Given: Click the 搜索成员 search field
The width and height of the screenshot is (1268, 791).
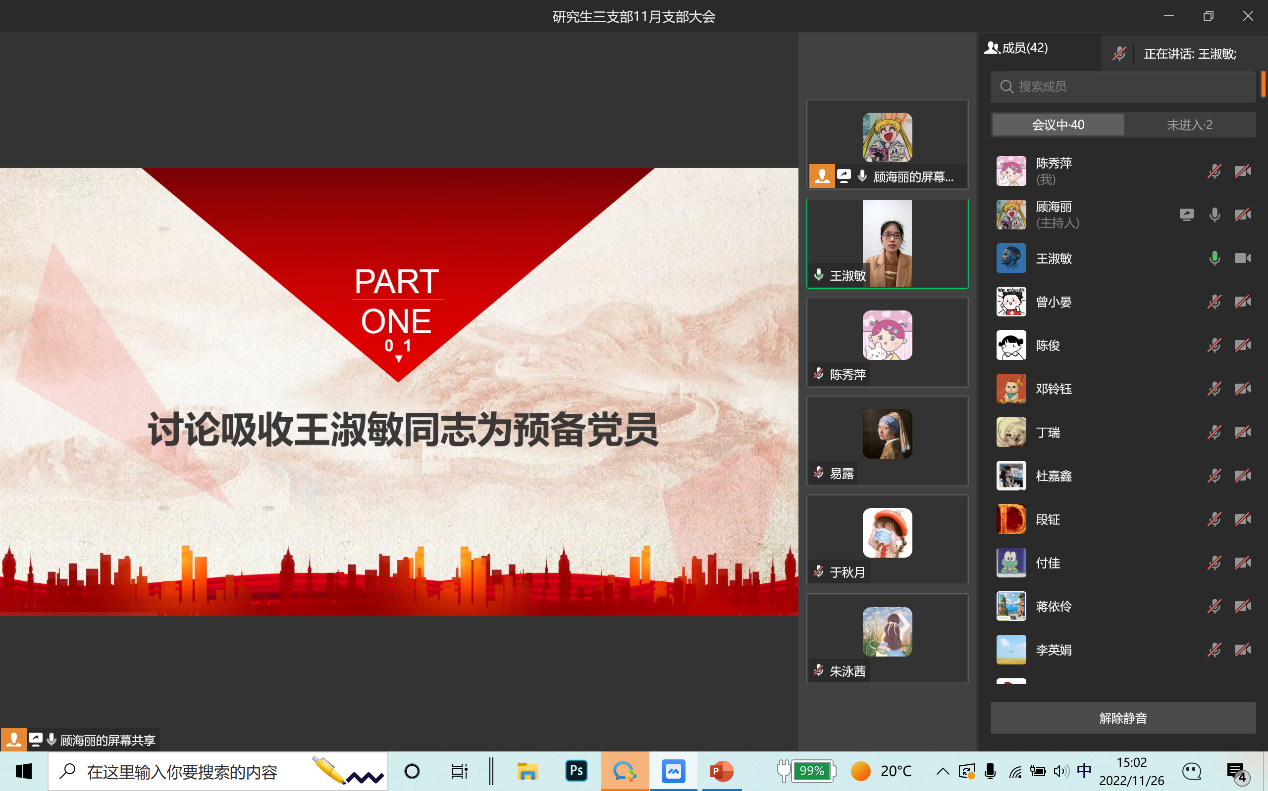Looking at the screenshot, I should (1122, 87).
